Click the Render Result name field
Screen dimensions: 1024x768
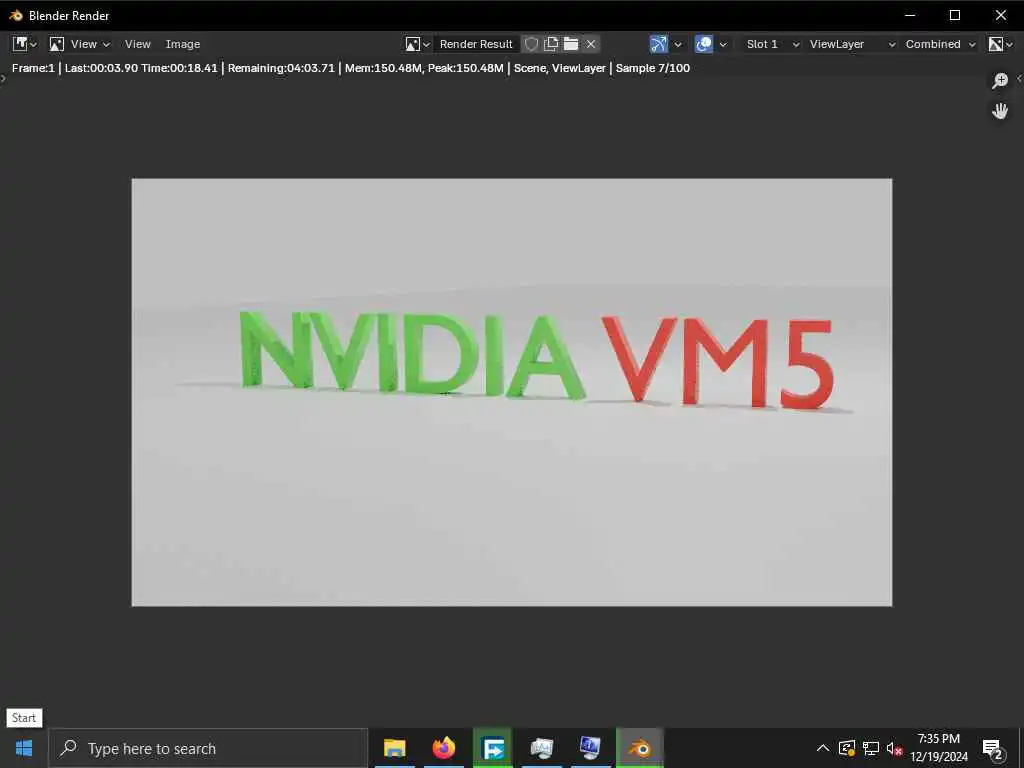(476, 44)
